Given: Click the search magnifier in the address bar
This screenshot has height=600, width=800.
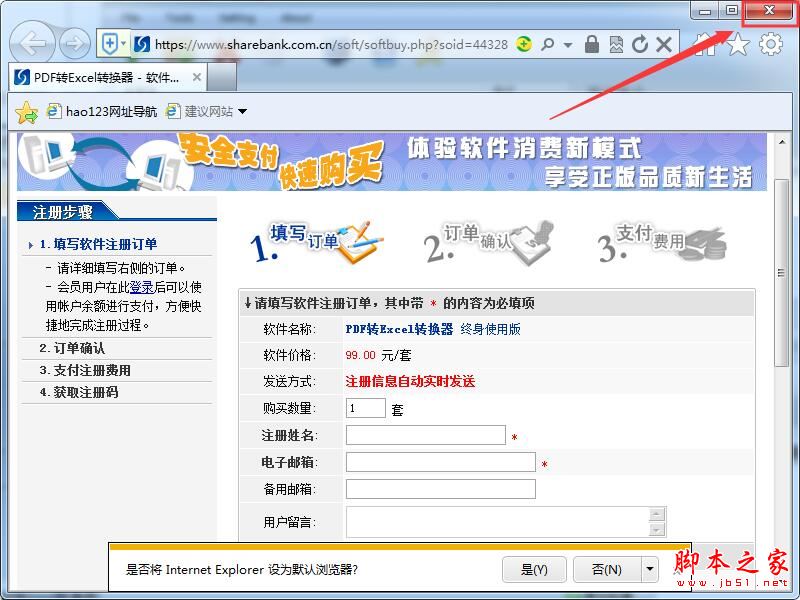Looking at the screenshot, I should [549, 43].
